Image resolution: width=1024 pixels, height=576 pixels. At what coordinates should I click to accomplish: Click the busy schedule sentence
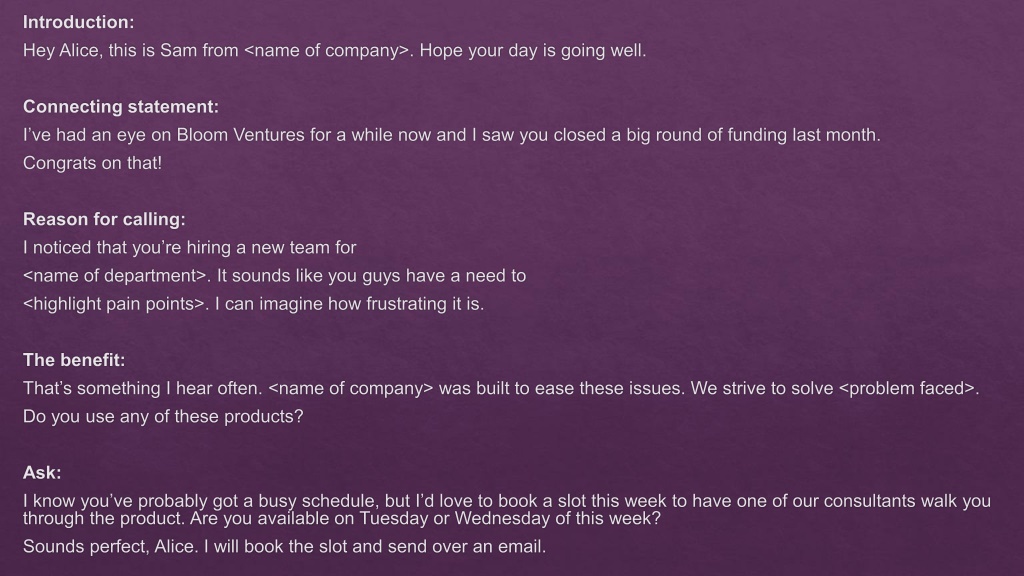(507, 510)
